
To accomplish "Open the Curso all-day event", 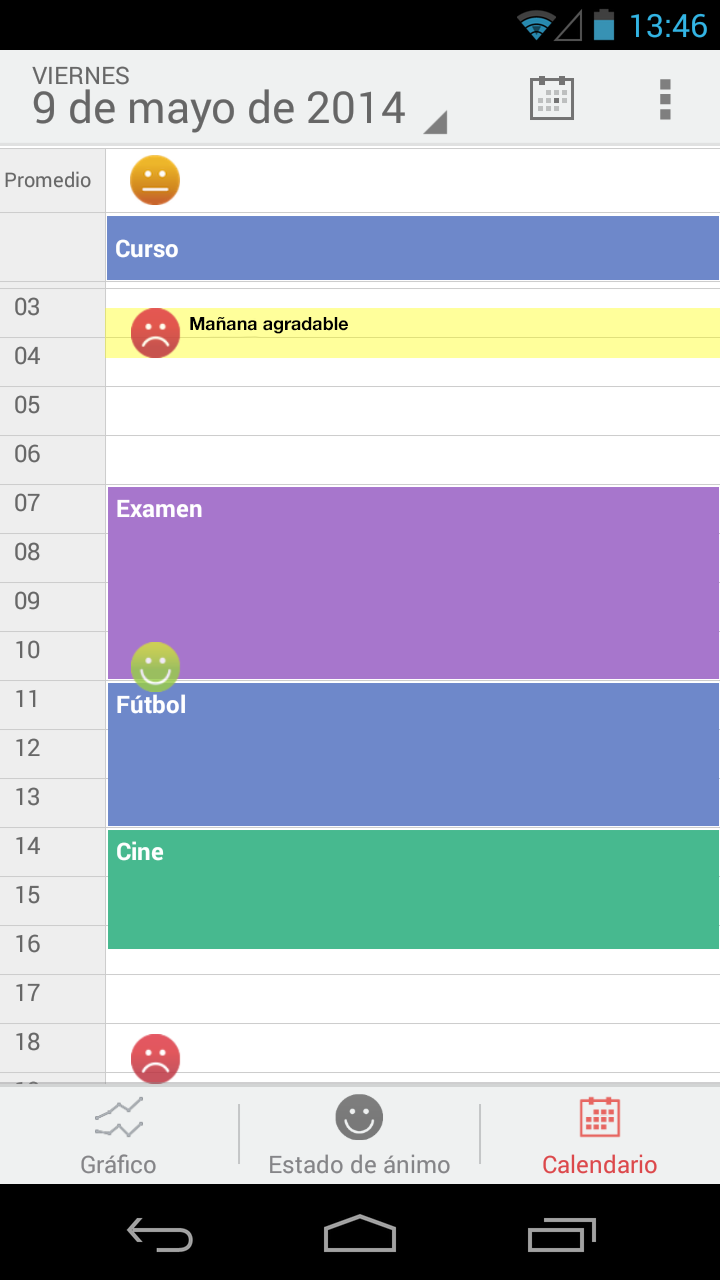I will [412, 249].
